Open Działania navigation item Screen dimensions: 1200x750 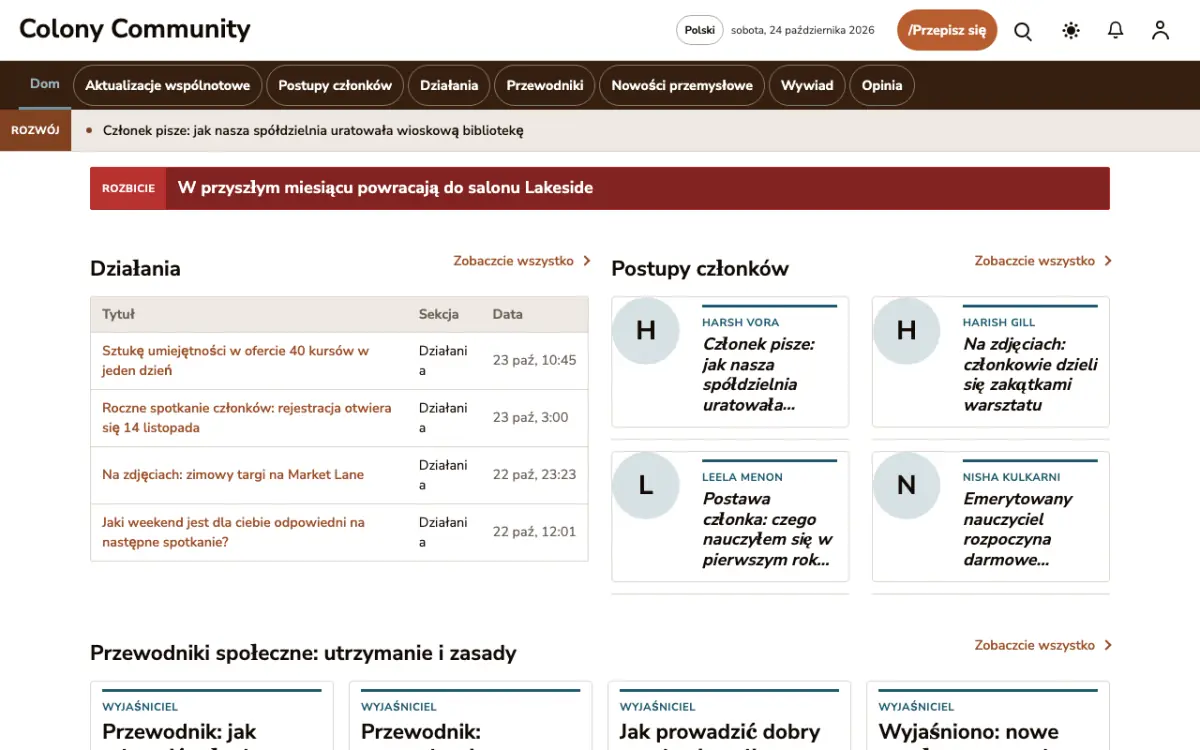(449, 85)
